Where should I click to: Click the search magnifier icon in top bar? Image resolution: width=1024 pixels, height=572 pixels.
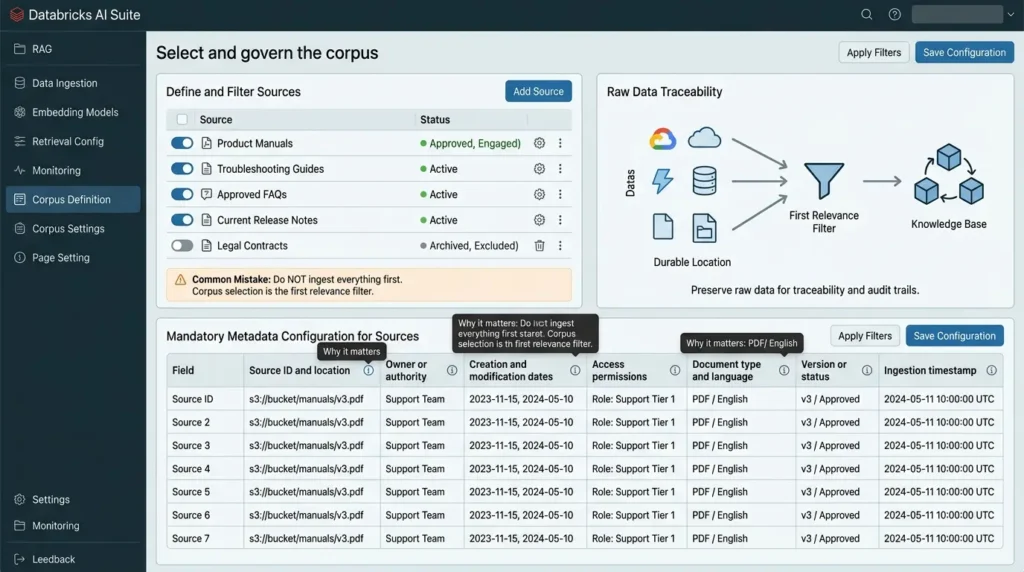866,14
